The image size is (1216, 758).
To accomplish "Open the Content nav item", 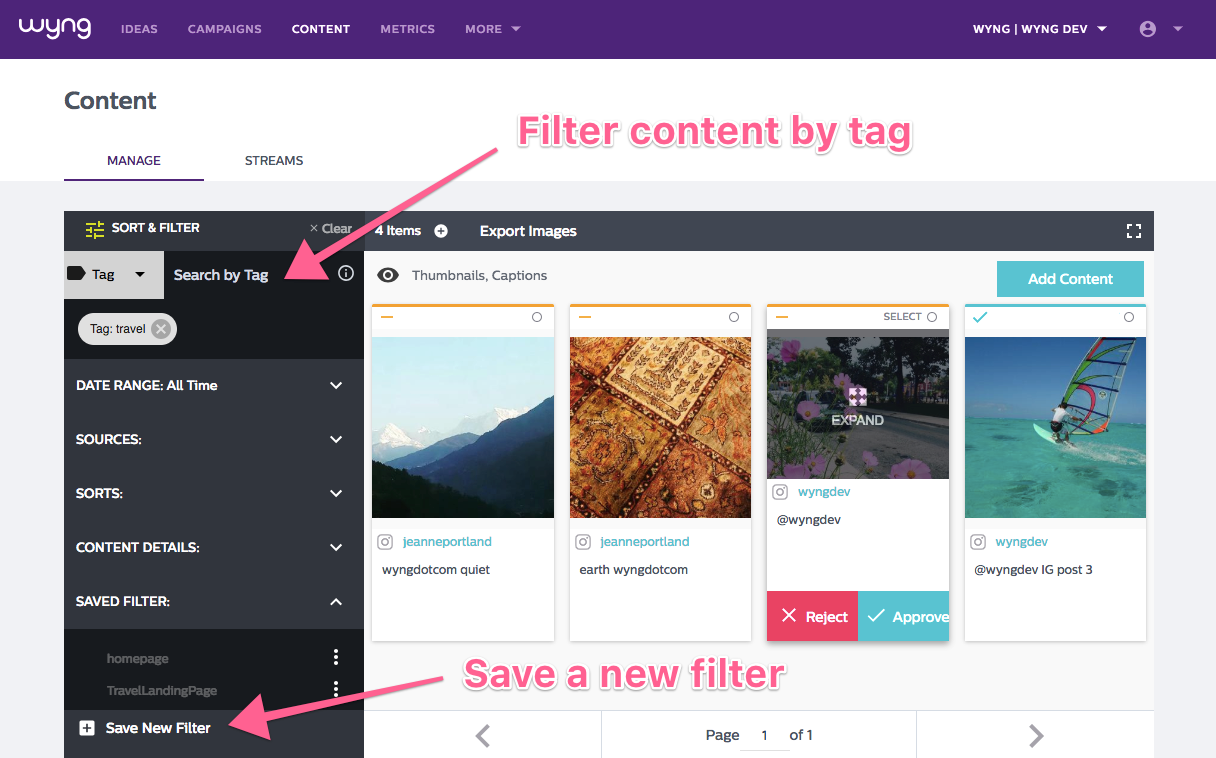I will pyautogui.click(x=321, y=29).
